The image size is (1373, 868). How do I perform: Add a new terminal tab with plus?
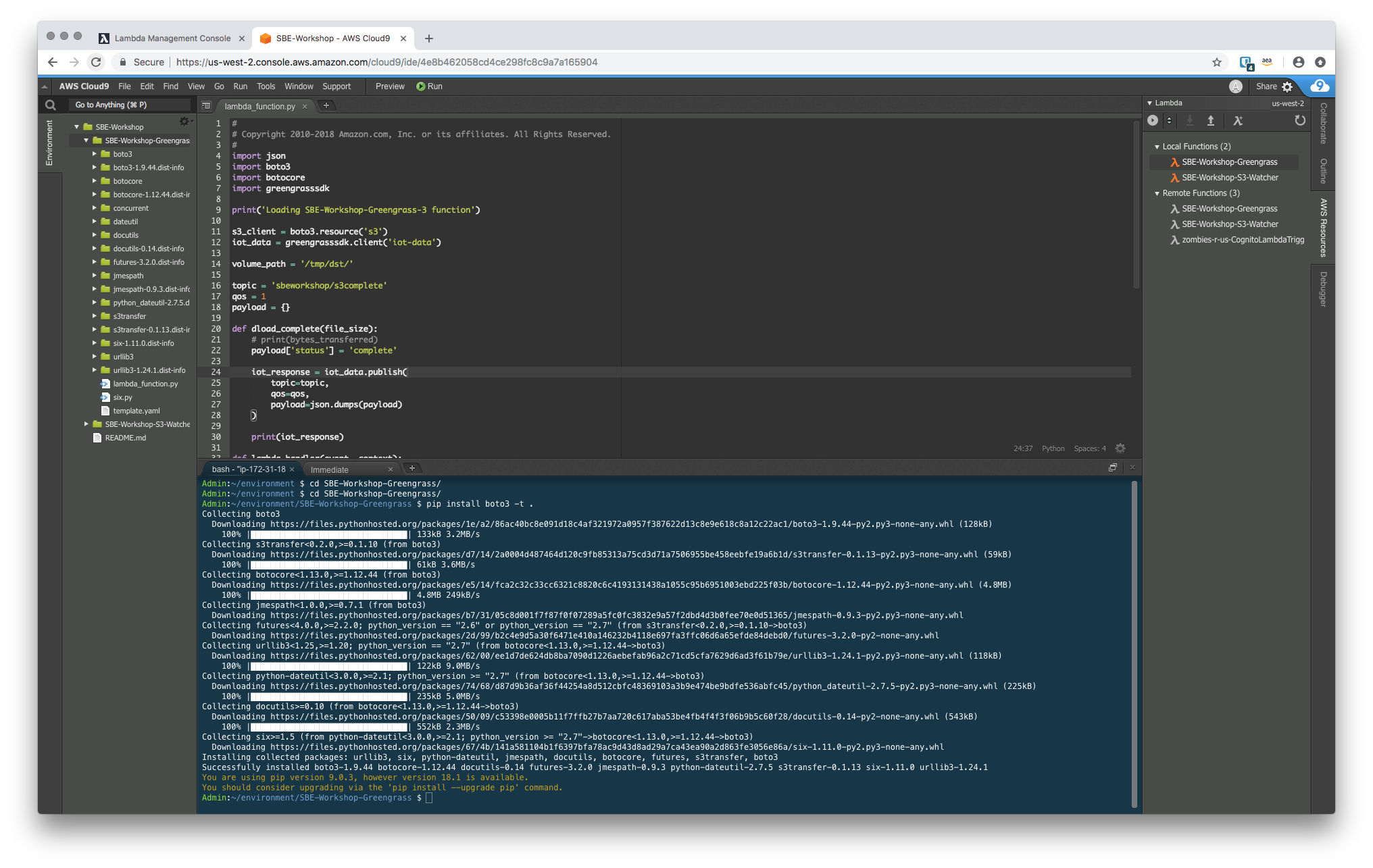tap(412, 468)
